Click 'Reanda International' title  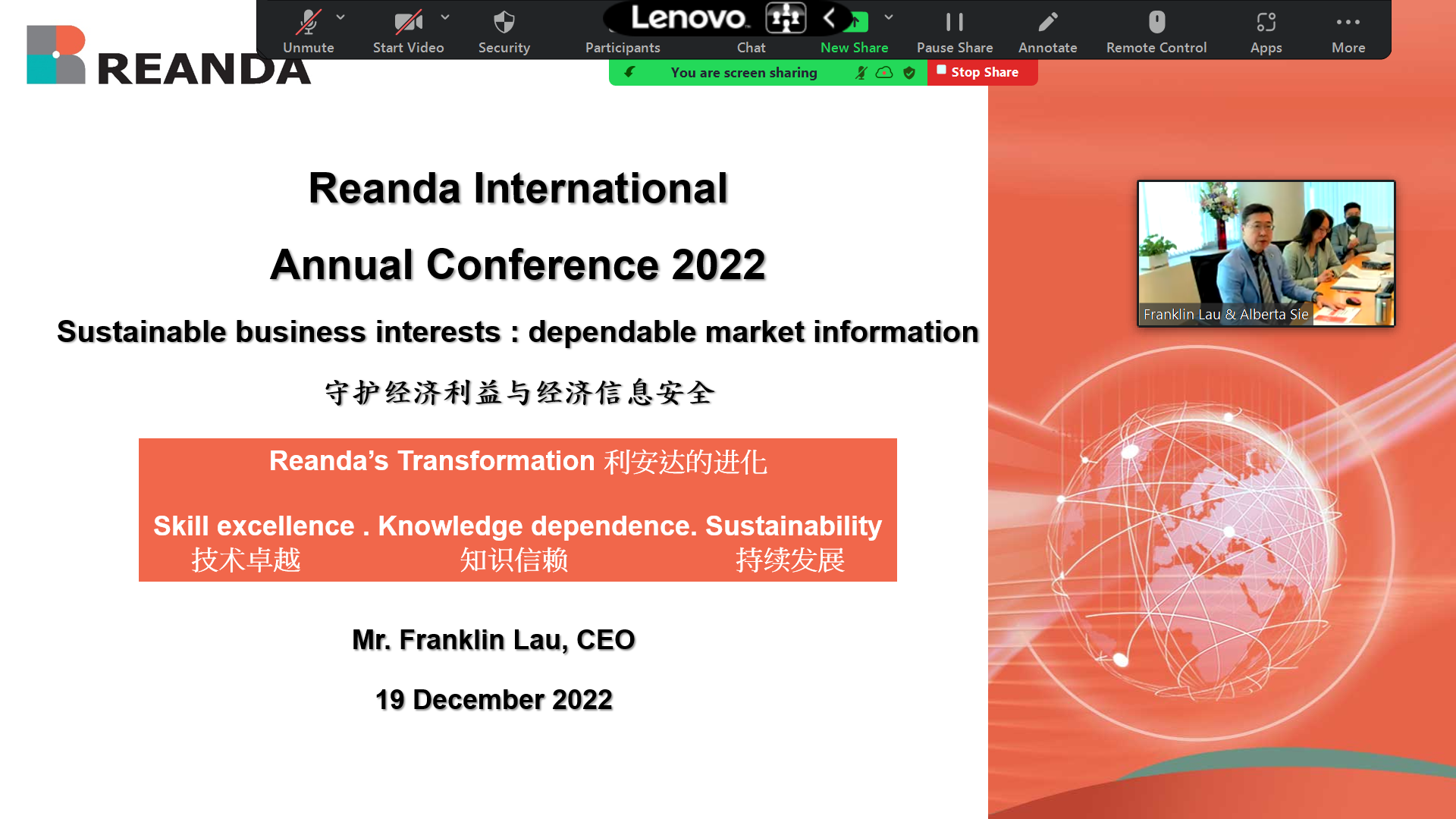518,188
